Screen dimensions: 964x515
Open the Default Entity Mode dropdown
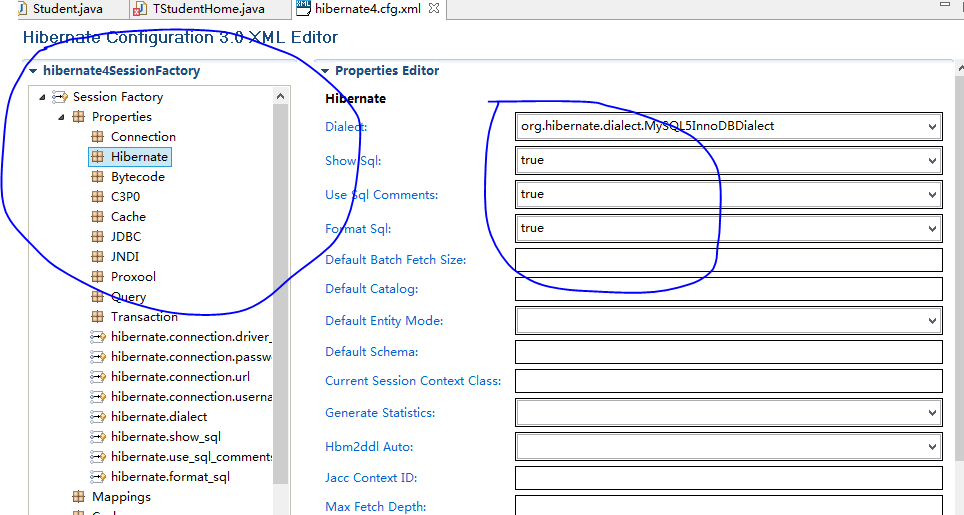click(x=932, y=321)
